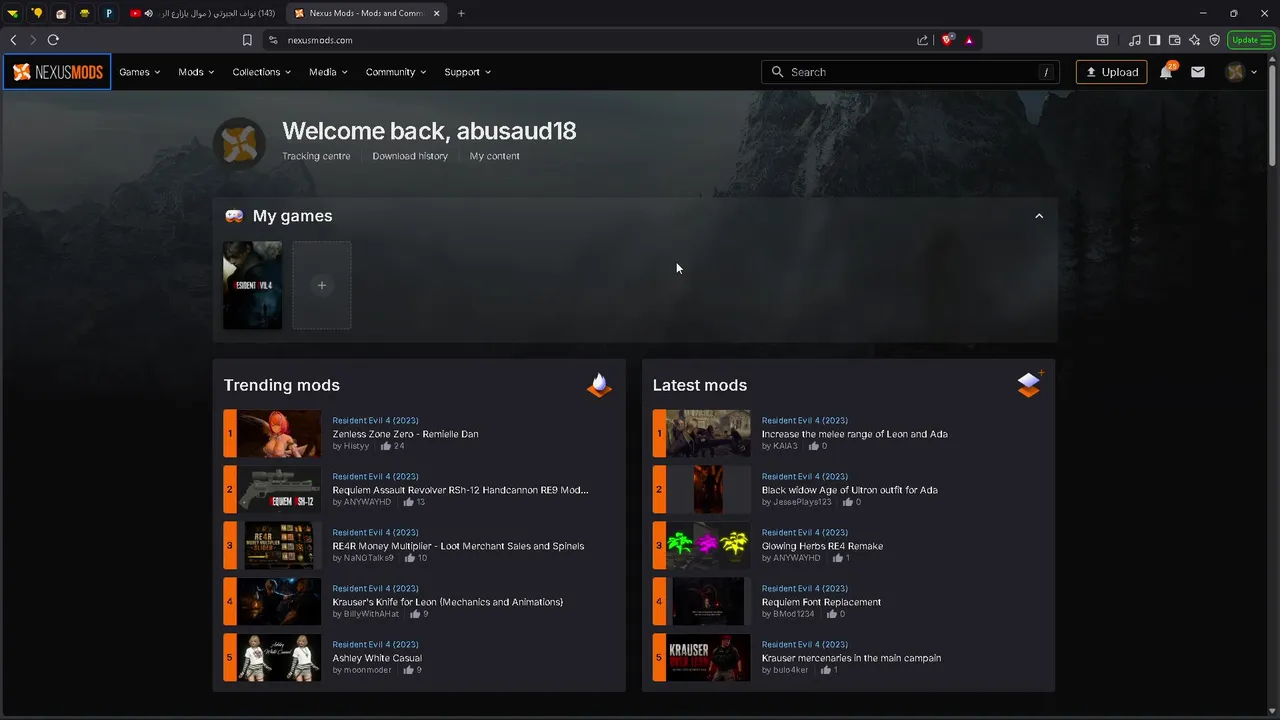The image size is (1280, 720).
Task: Open the Latest mods stack icon
Action: pos(1029,384)
